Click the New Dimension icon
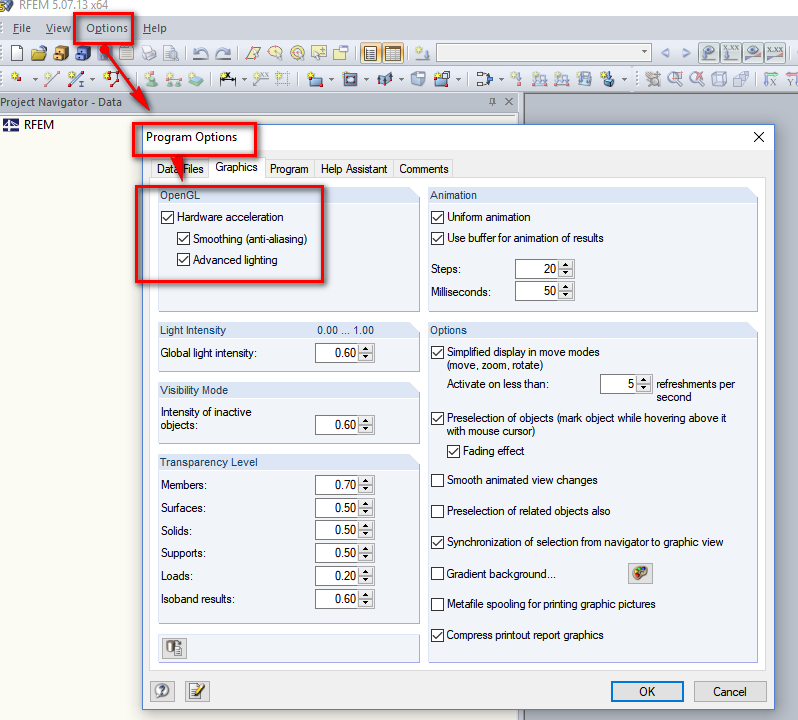 [x=227, y=79]
